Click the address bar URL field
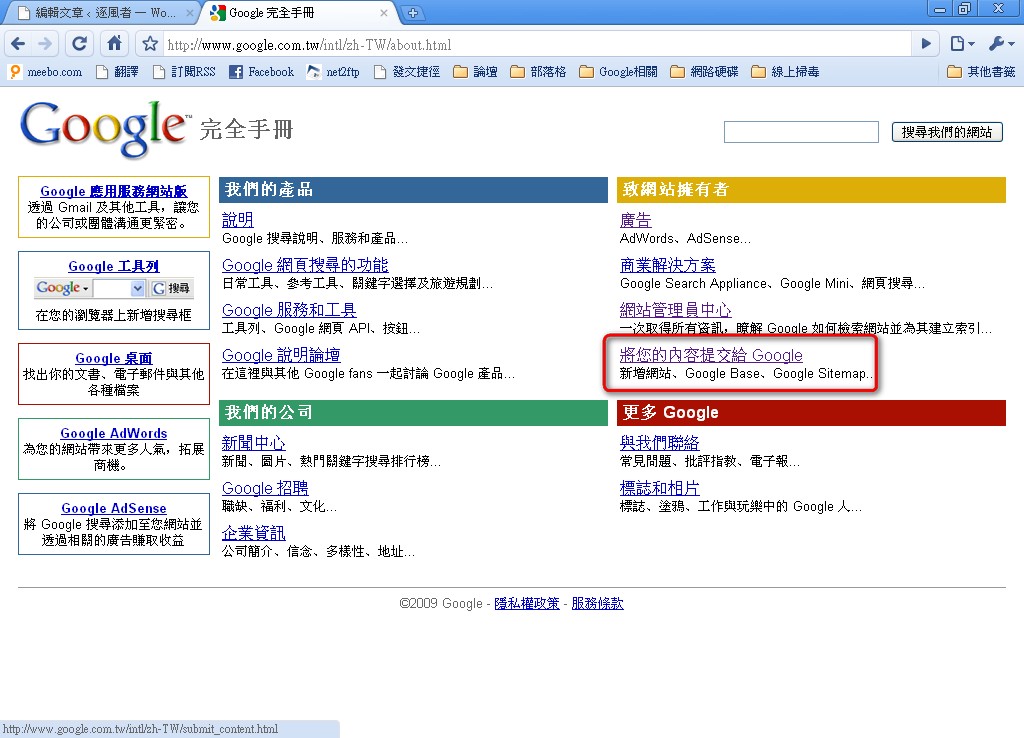 tap(536, 44)
